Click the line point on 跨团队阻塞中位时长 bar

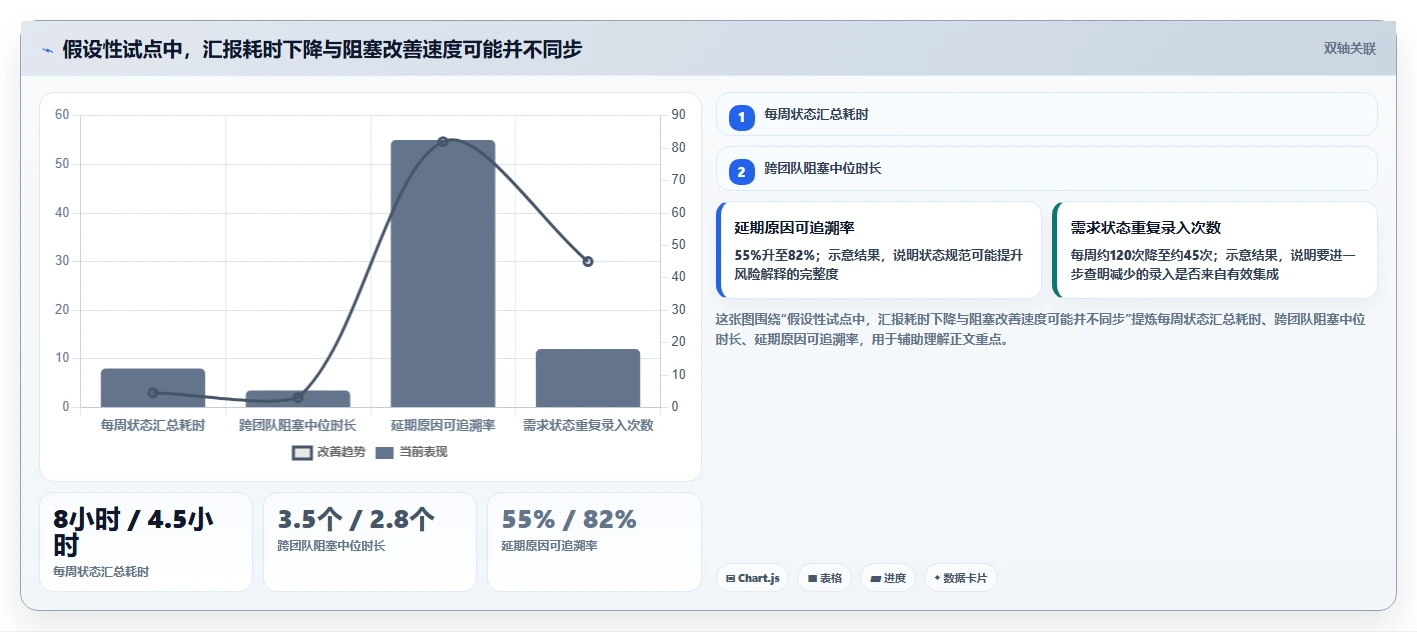(x=298, y=398)
